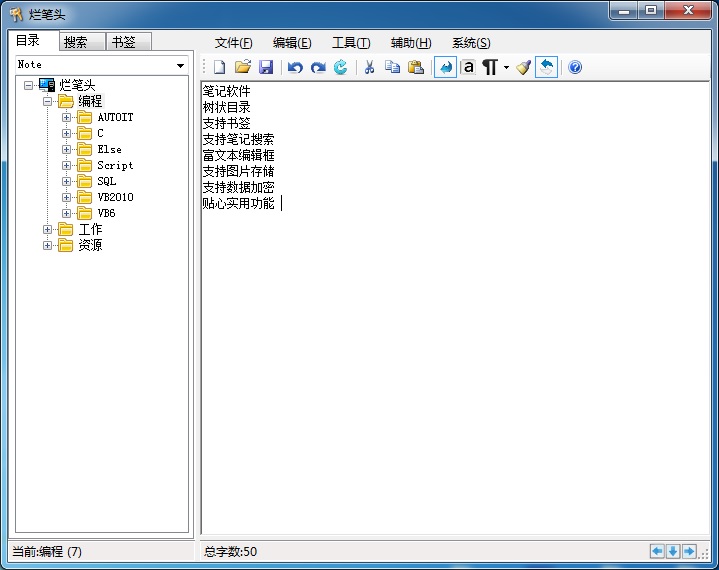Collapse the 编程 folder
719x570 pixels.
click(47, 101)
